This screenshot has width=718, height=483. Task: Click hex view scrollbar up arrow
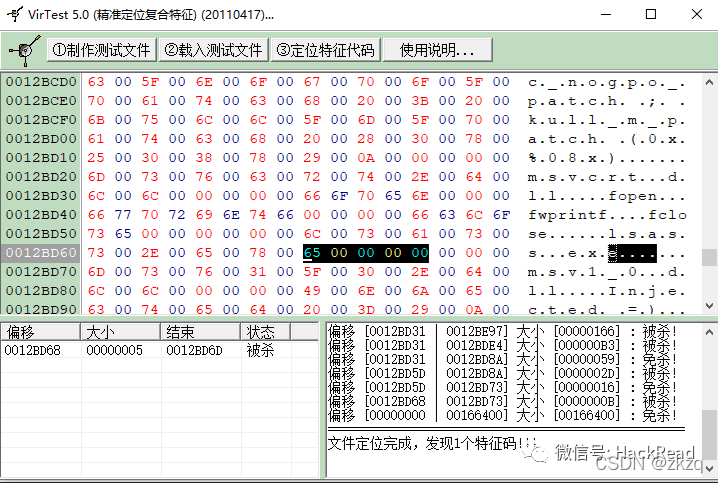[709, 82]
